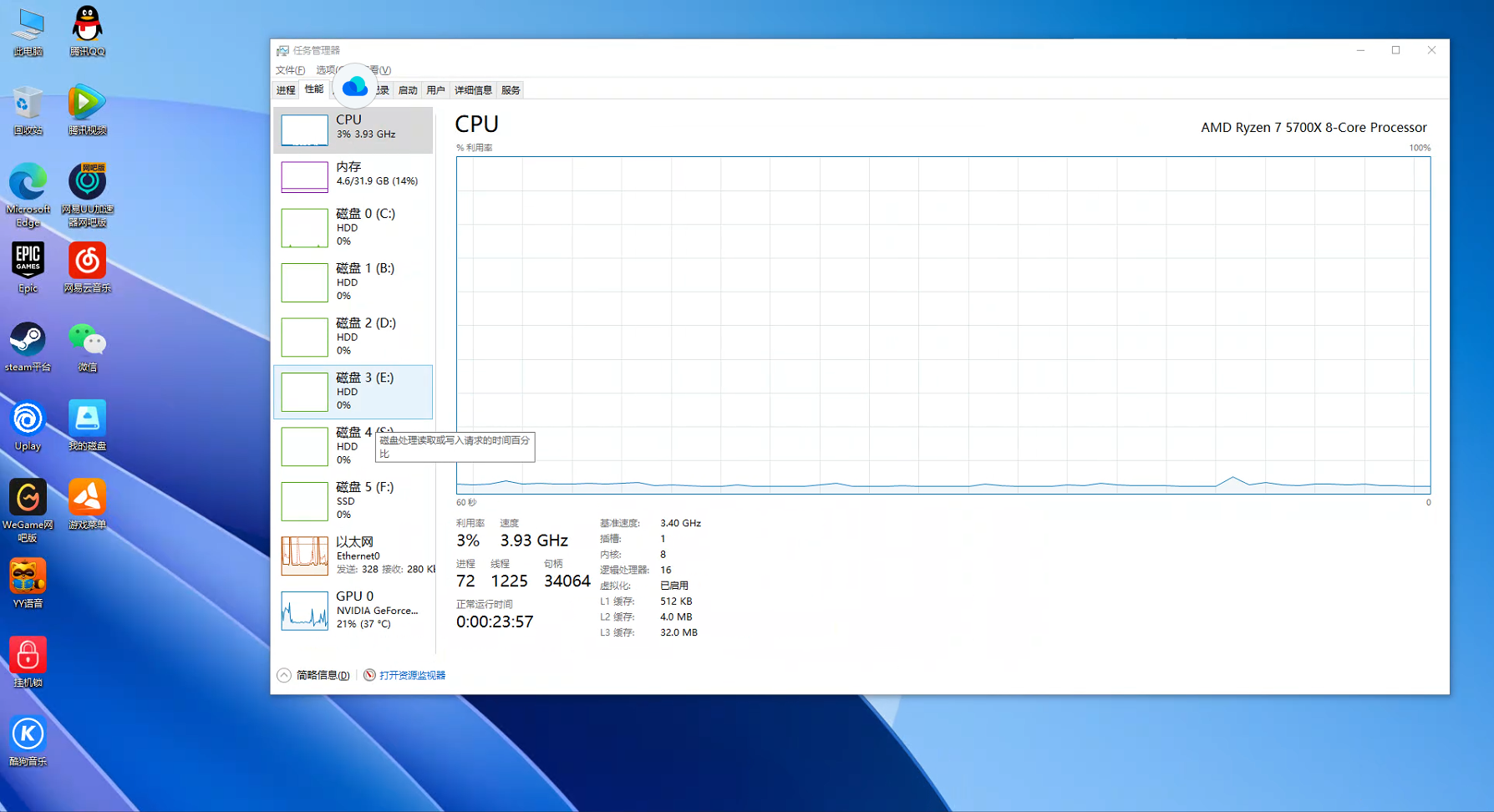Select 磁盘 2 (D:) in the sidebar
Screen dimensions: 1494x812
pyautogui.click(x=353, y=337)
